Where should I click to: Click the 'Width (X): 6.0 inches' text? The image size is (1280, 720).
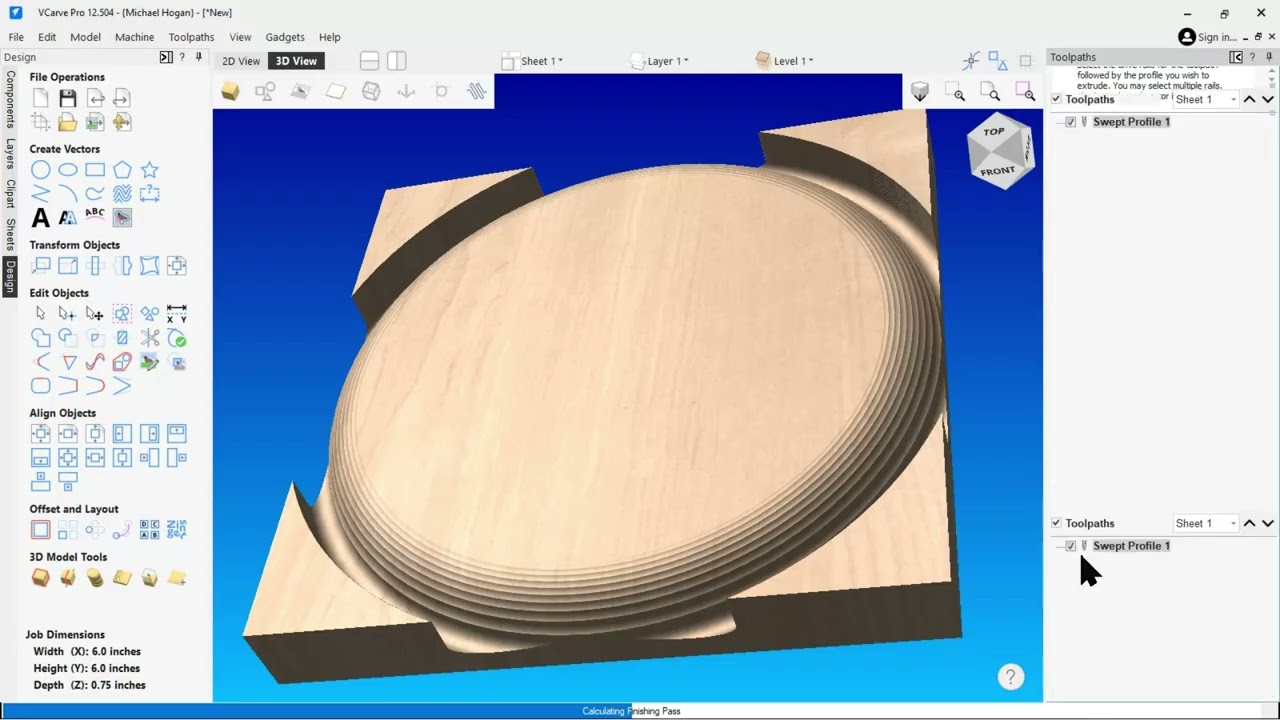87,651
